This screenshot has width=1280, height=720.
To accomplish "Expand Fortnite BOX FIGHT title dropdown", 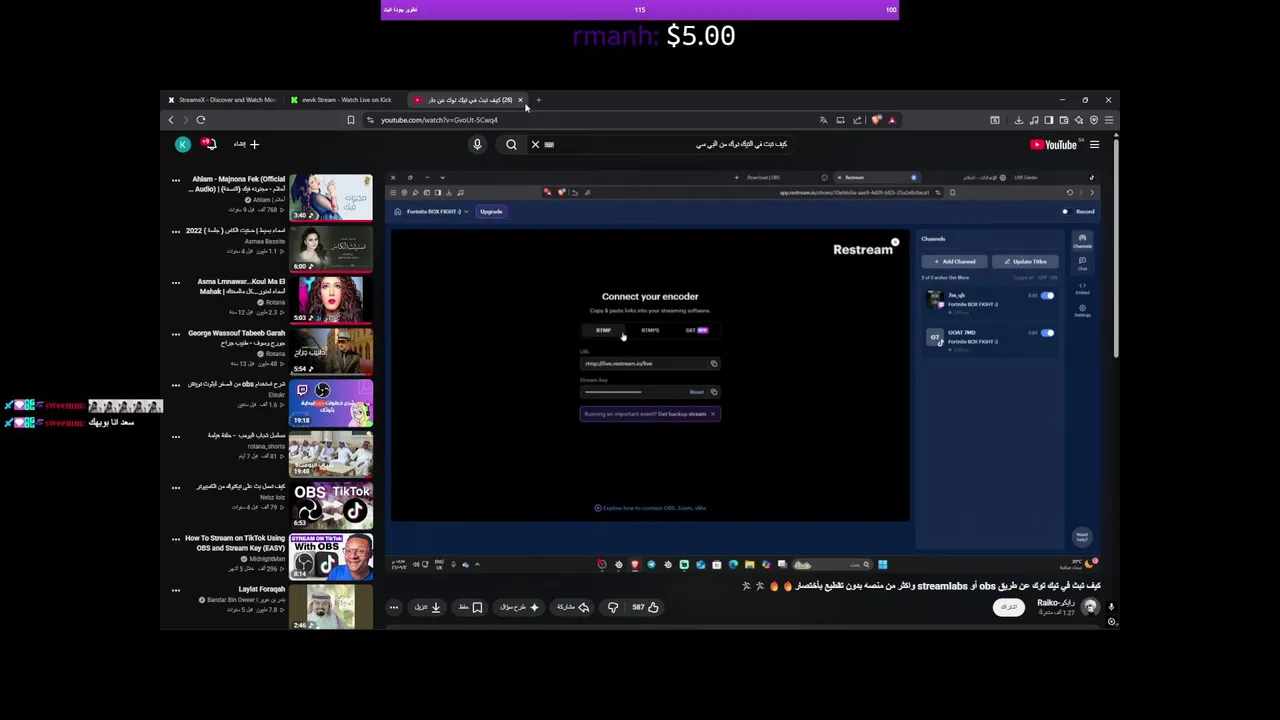I will pyautogui.click(x=466, y=212).
